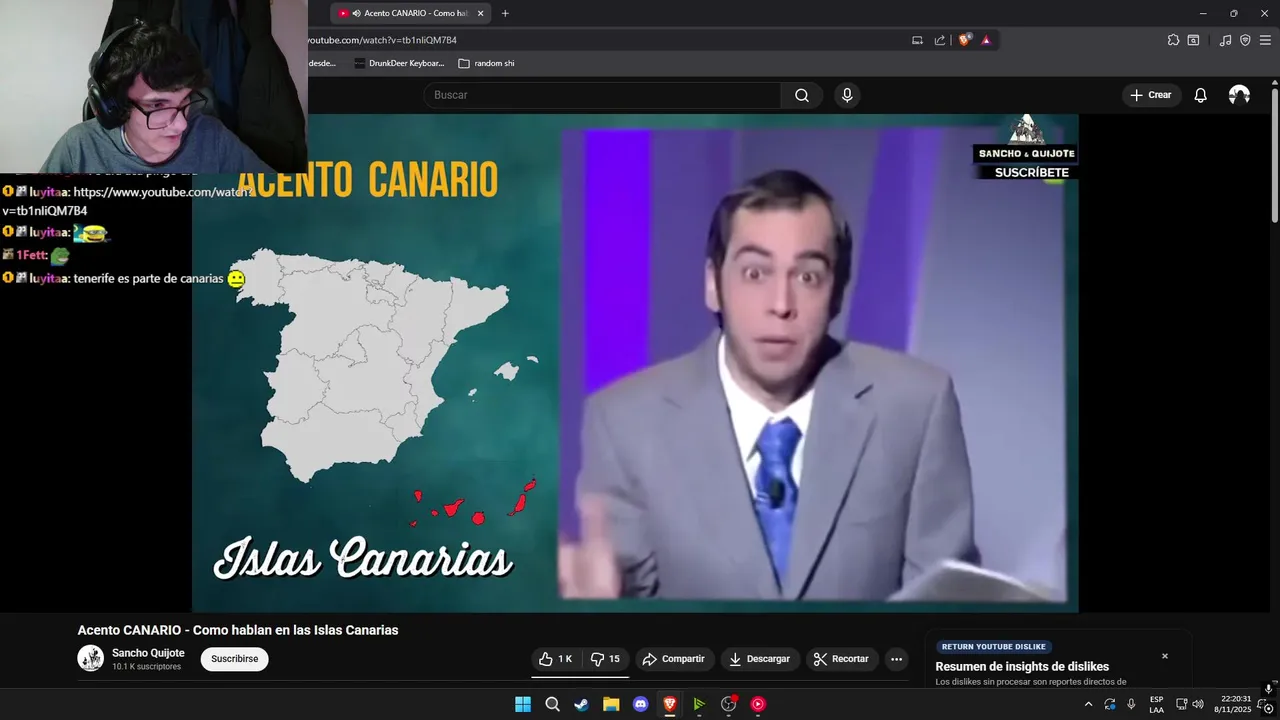Open the green arrow app in taskbar
The width and height of the screenshot is (1280, 720).
(x=699, y=704)
